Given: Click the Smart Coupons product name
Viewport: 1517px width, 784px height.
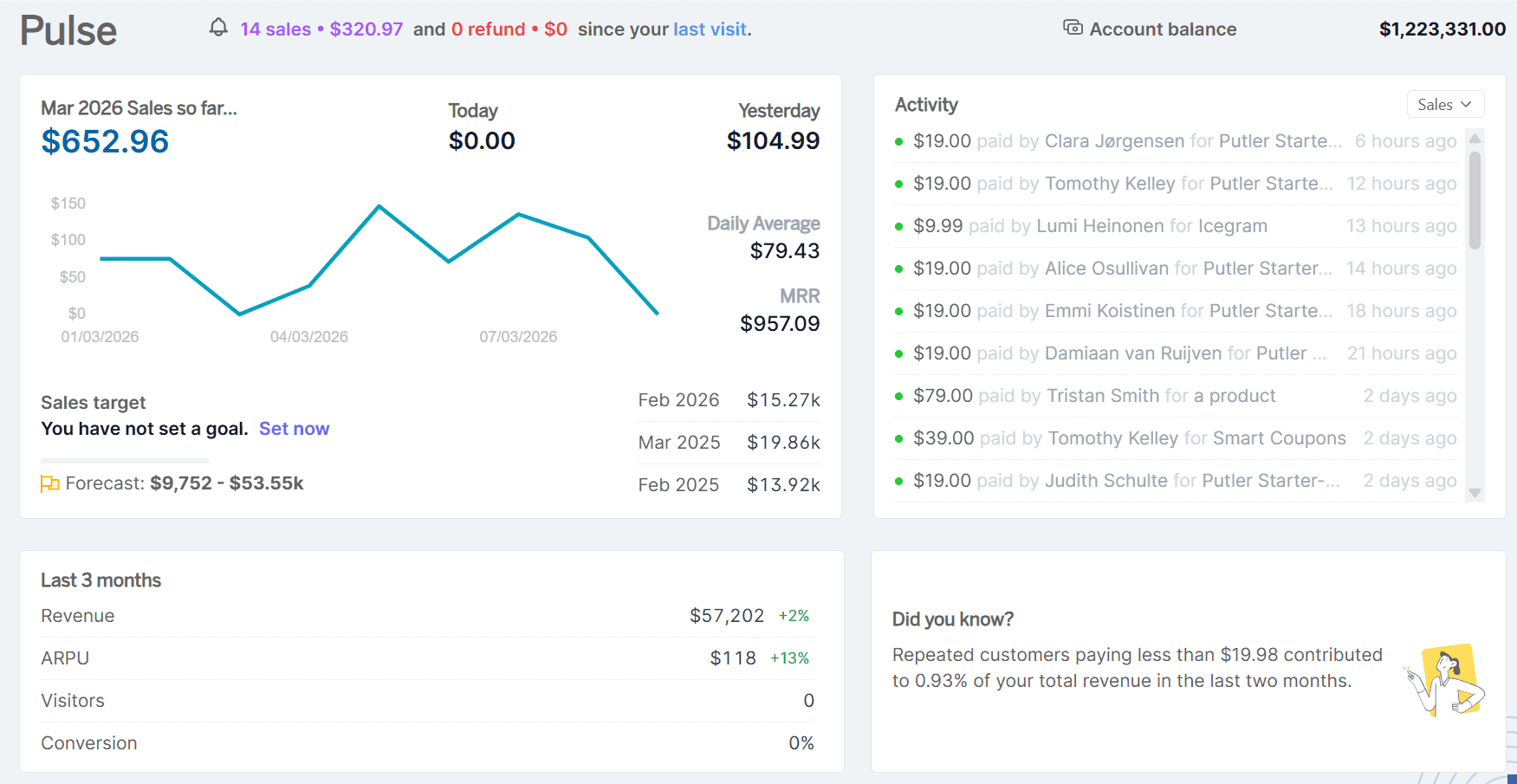Looking at the screenshot, I should point(1279,437).
